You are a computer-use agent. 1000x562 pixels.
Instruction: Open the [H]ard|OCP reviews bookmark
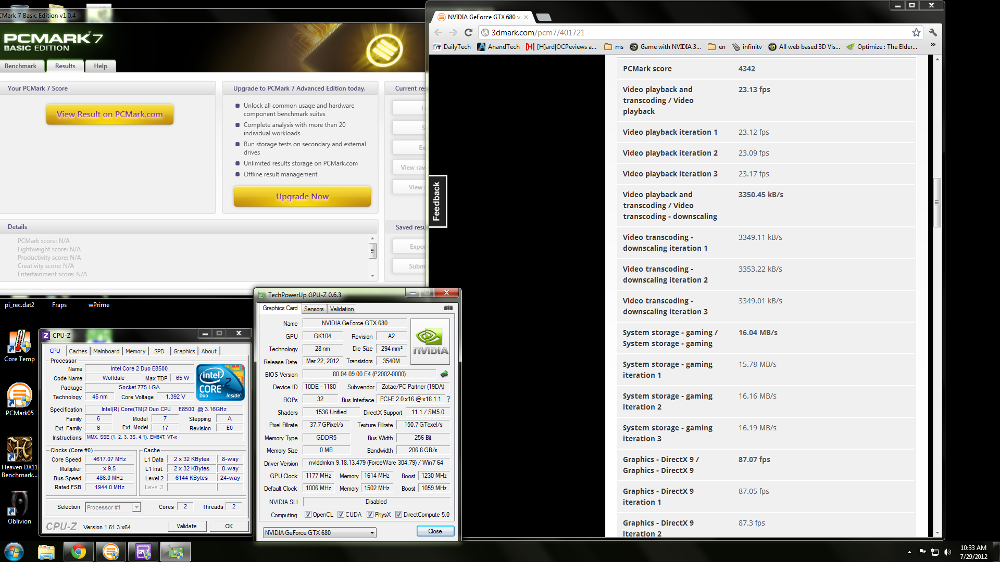pos(561,47)
